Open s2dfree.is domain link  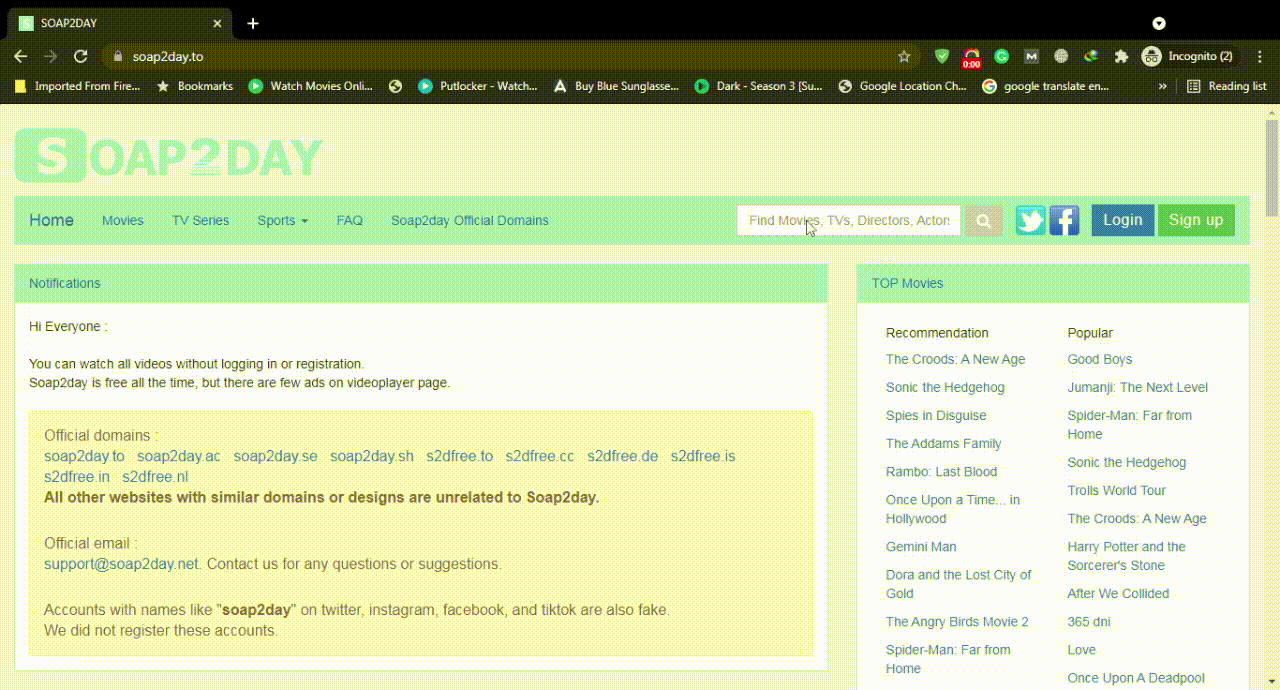[x=703, y=456]
